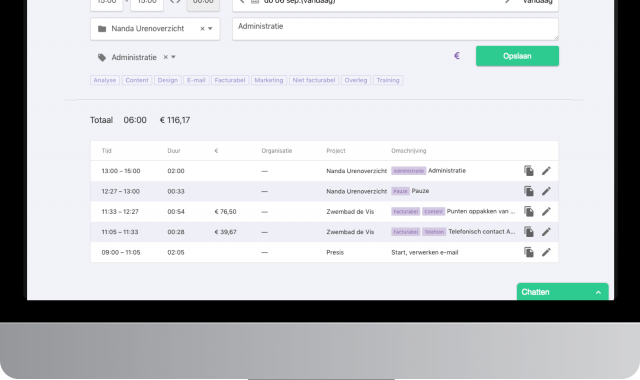640x380 pixels.
Task: Copy the Pauze time entry
Action: [x=529, y=191]
